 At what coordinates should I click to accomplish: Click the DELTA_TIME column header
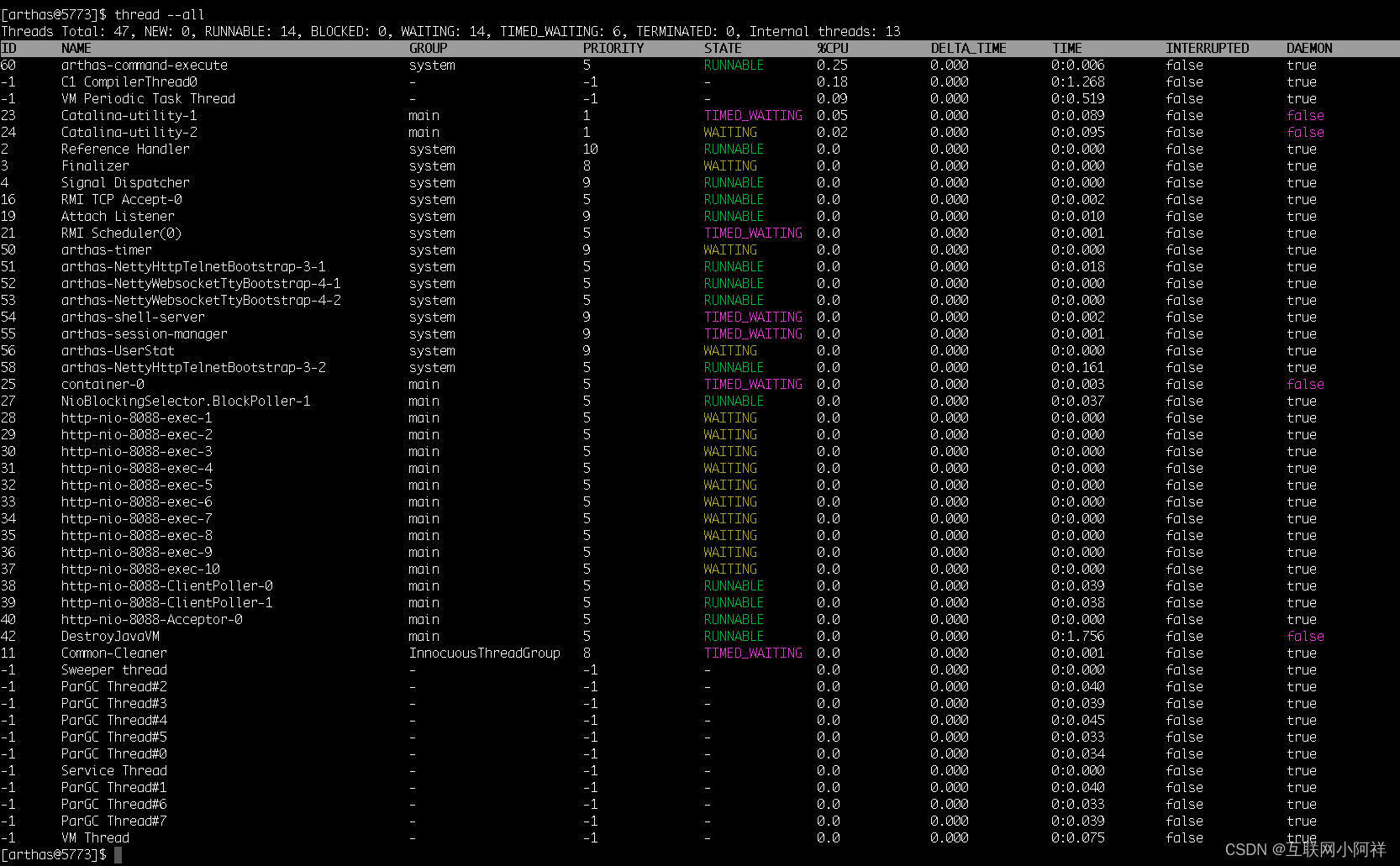(969, 48)
